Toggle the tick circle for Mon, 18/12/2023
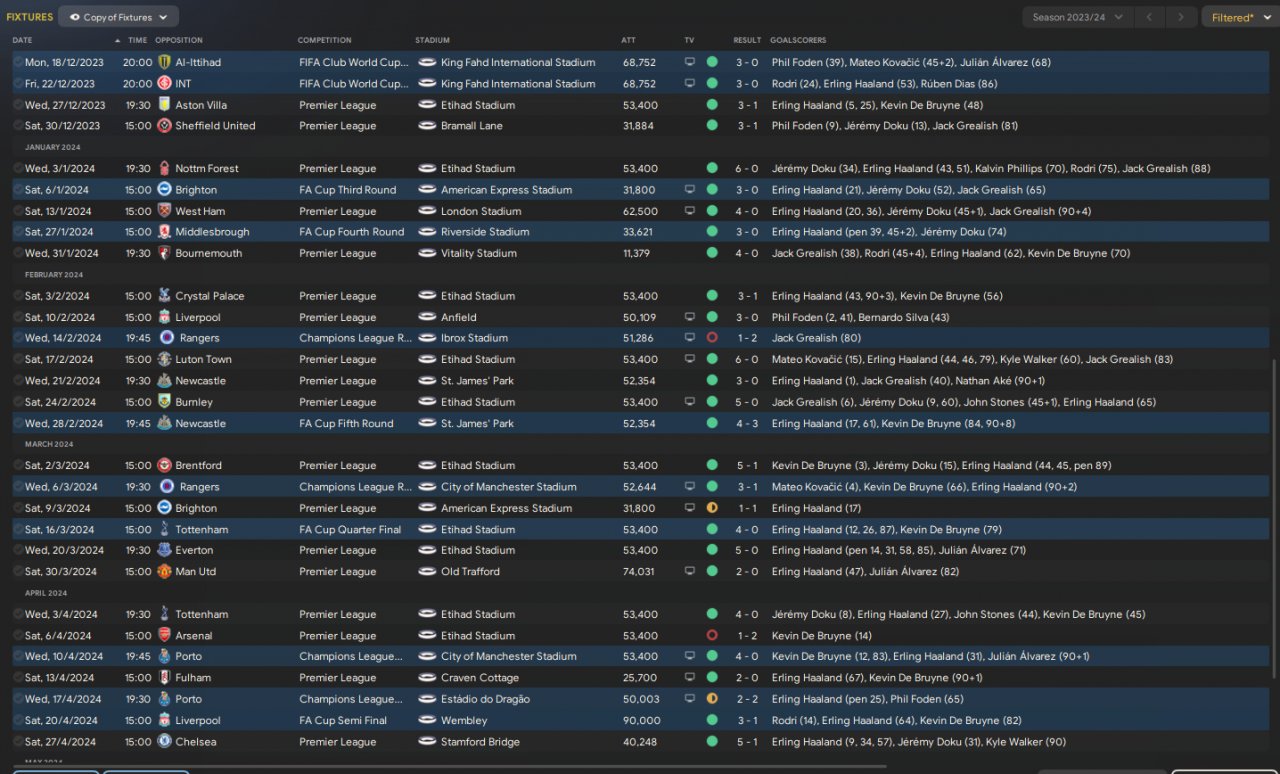The image size is (1280, 774). pyautogui.click(x=18, y=62)
